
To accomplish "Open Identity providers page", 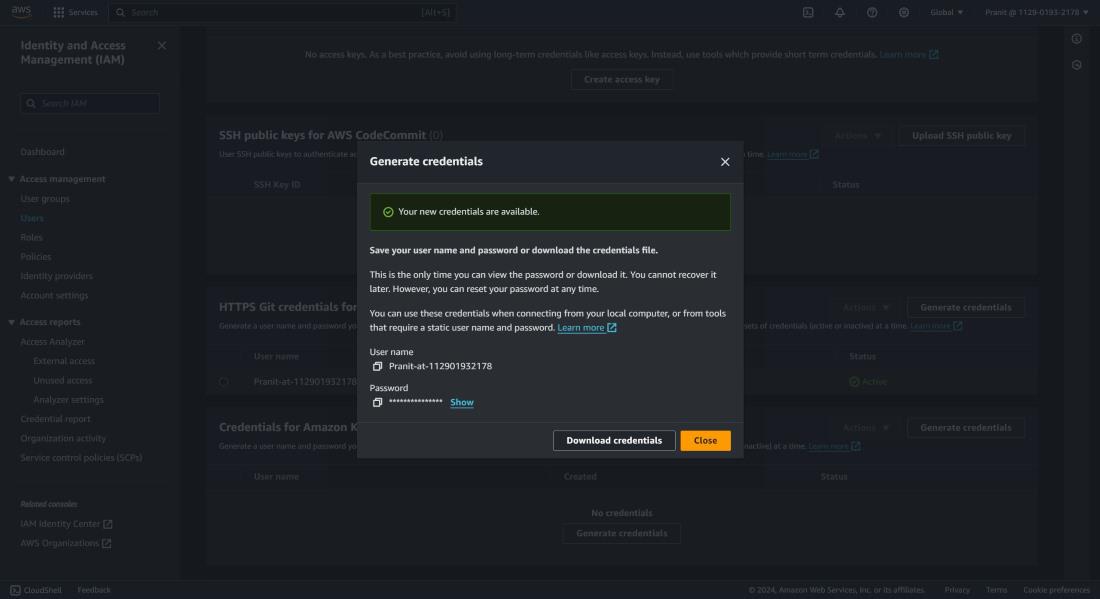I will (x=56, y=276).
